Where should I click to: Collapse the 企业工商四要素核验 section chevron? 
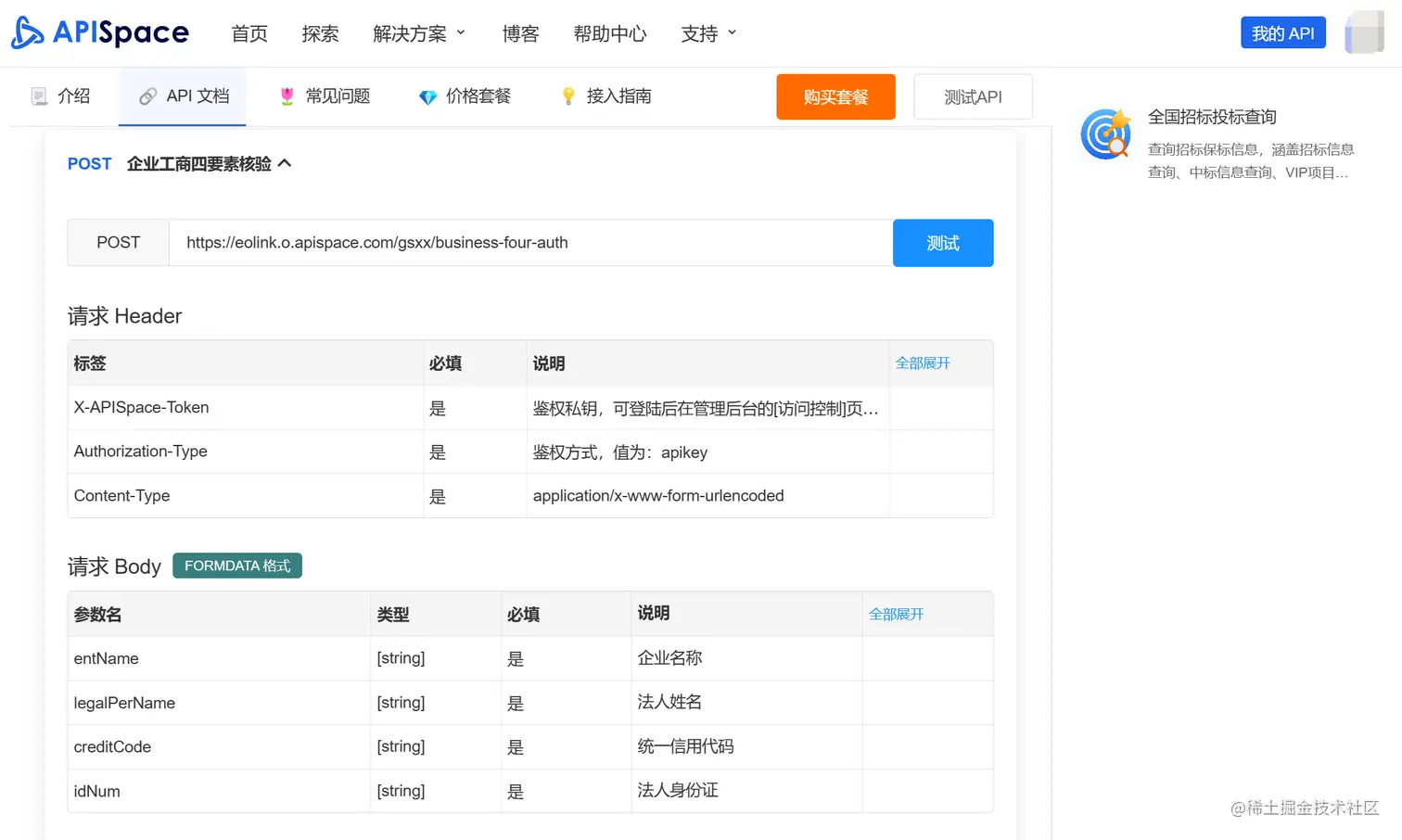click(x=285, y=163)
